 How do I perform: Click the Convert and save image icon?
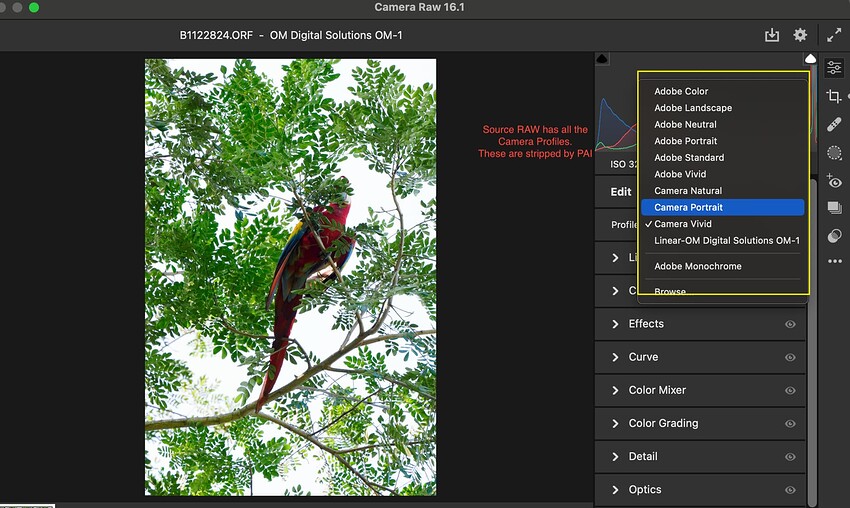point(771,35)
